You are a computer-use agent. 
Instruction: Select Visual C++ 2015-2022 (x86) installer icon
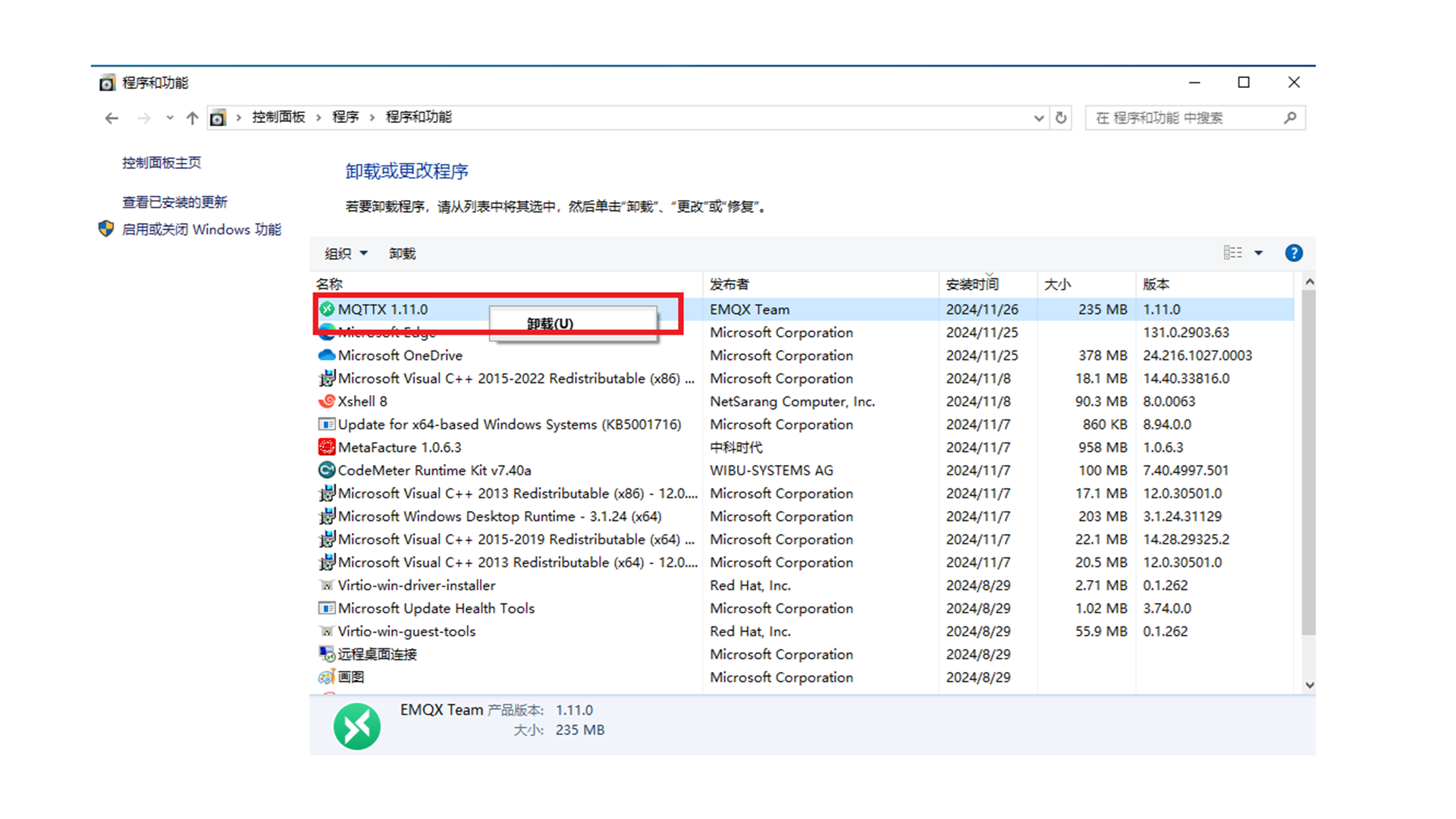(x=327, y=378)
